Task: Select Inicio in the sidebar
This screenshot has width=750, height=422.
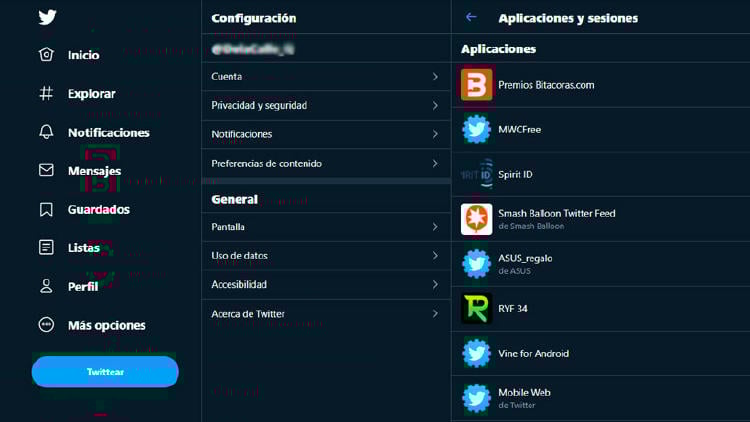Action: pos(84,55)
